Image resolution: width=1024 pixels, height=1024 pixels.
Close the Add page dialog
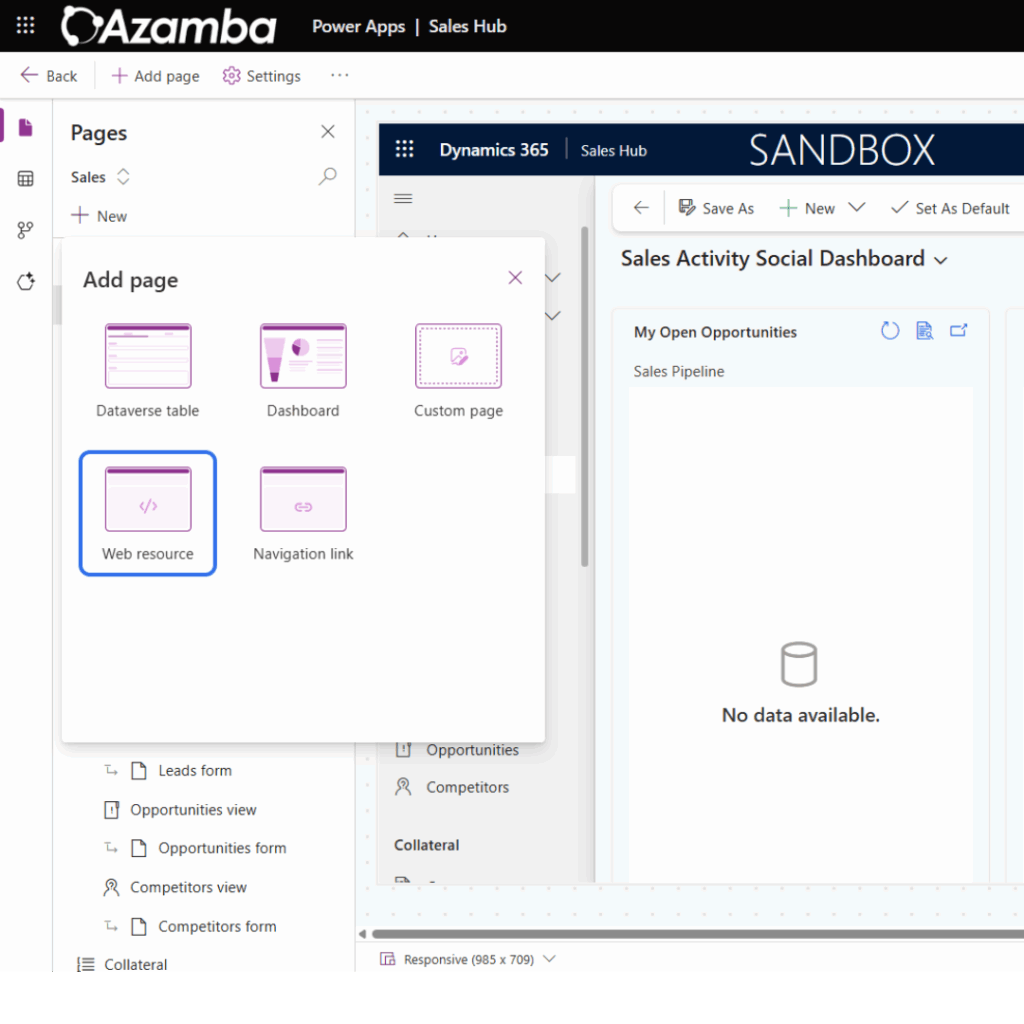[515, 278]
